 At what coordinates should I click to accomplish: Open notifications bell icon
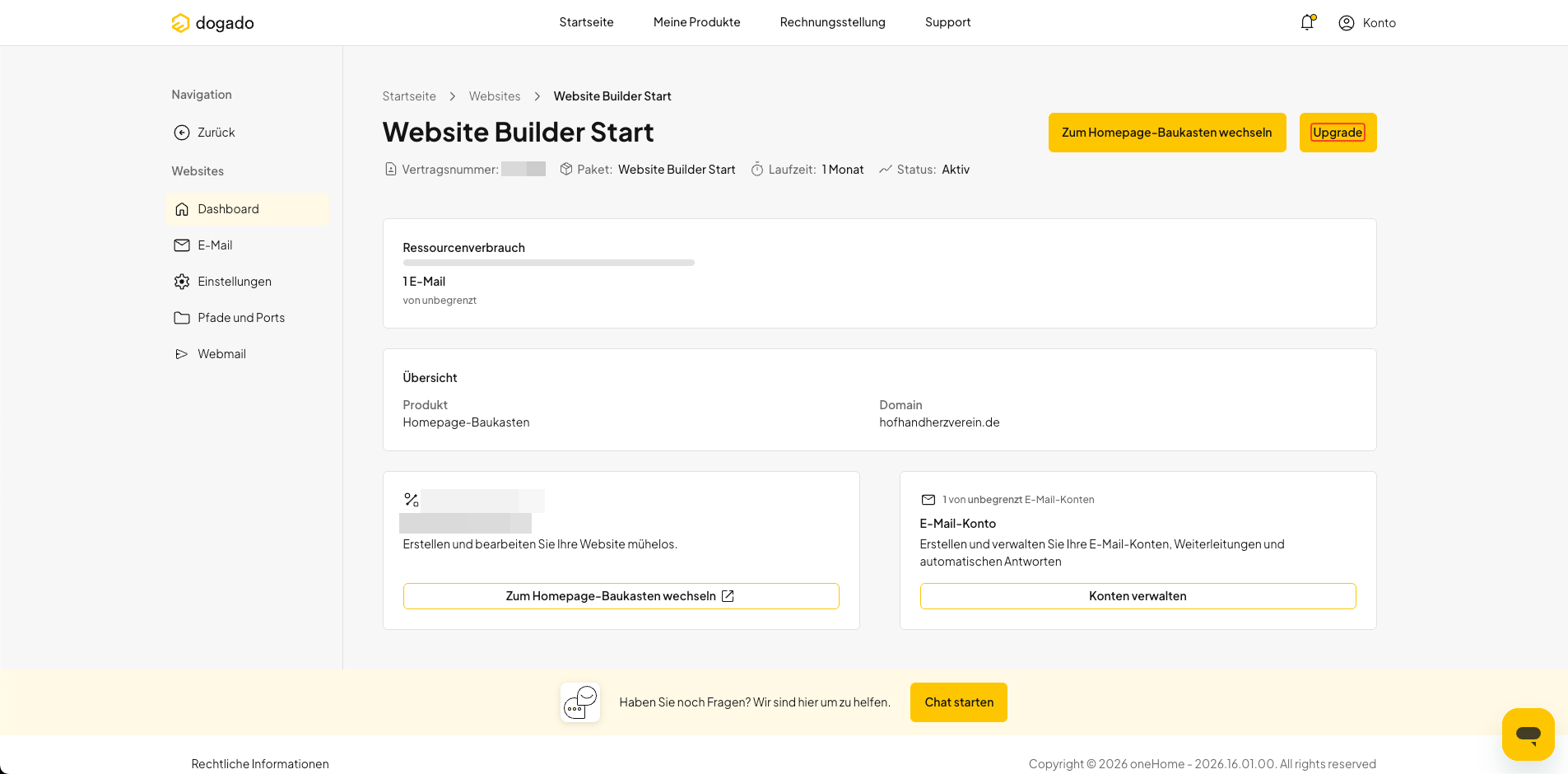(x=1307, y=23)
